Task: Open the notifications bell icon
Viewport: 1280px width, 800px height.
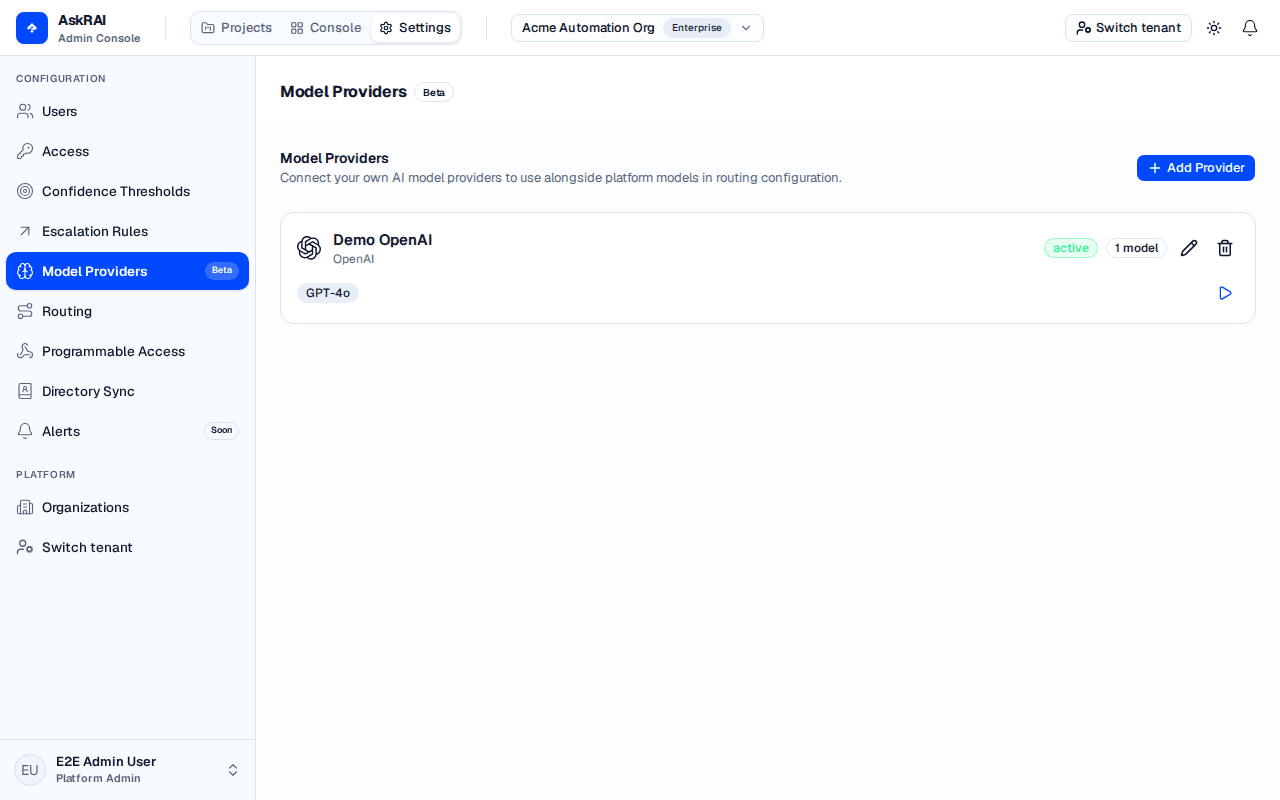Action: click(1250, 28)
